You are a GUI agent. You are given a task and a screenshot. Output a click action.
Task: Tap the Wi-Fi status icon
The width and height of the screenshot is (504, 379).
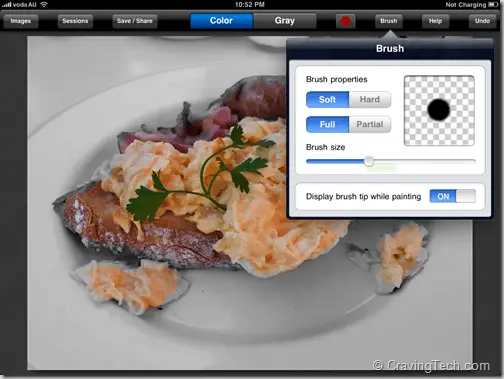[x=44, y=5]
